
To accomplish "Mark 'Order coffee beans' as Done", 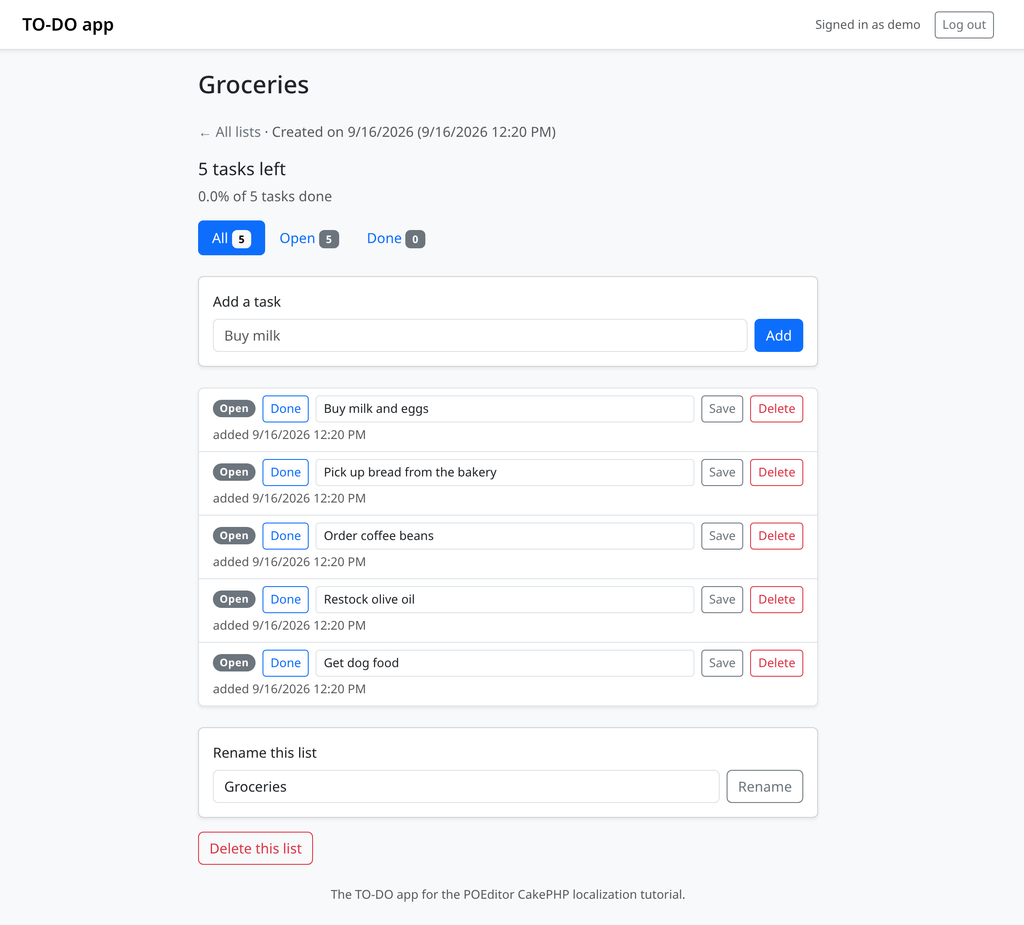I will click(285, 536).
